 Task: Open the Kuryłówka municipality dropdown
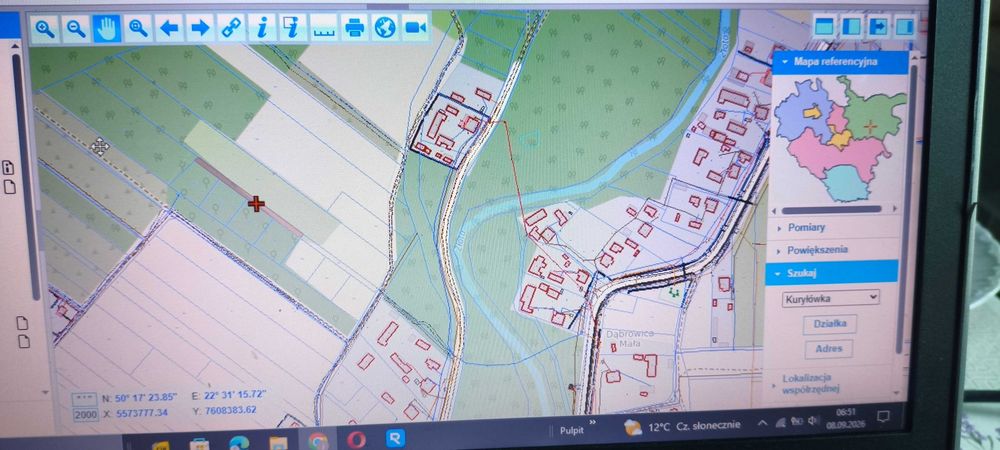click(x=831, y=297)
